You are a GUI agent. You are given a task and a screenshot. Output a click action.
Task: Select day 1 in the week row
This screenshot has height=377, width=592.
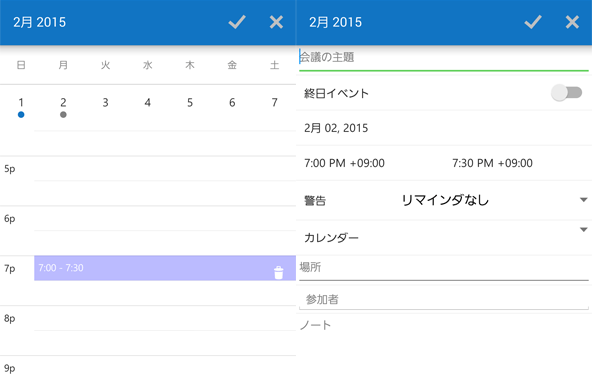click(21, 103)
